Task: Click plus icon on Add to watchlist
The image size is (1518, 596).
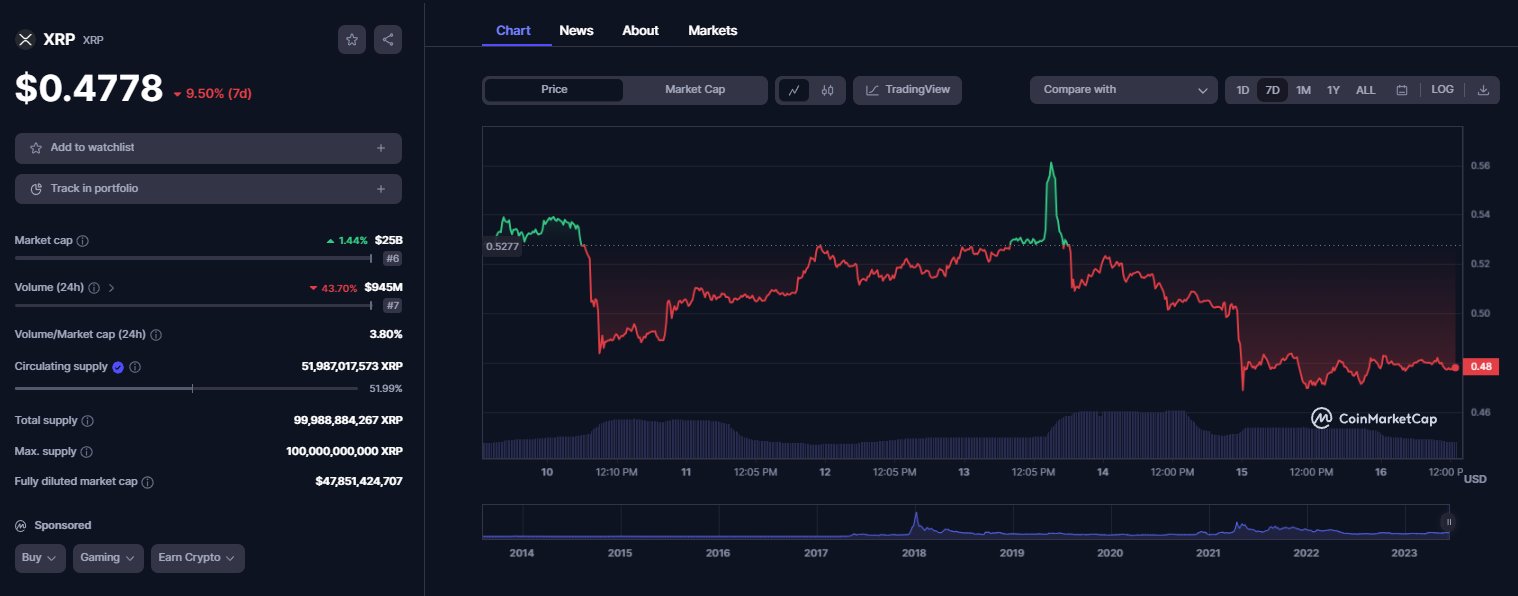Action: [x=381, y=148]
